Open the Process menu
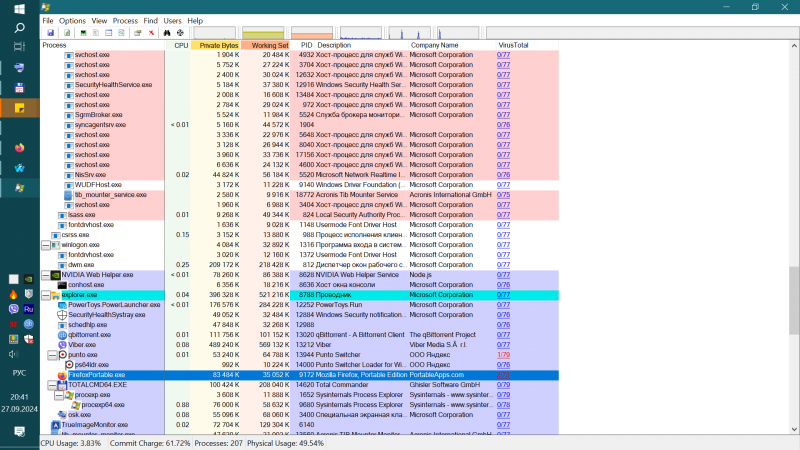The height and width of the screenshot is (450, 800). [x=125, y=21]
